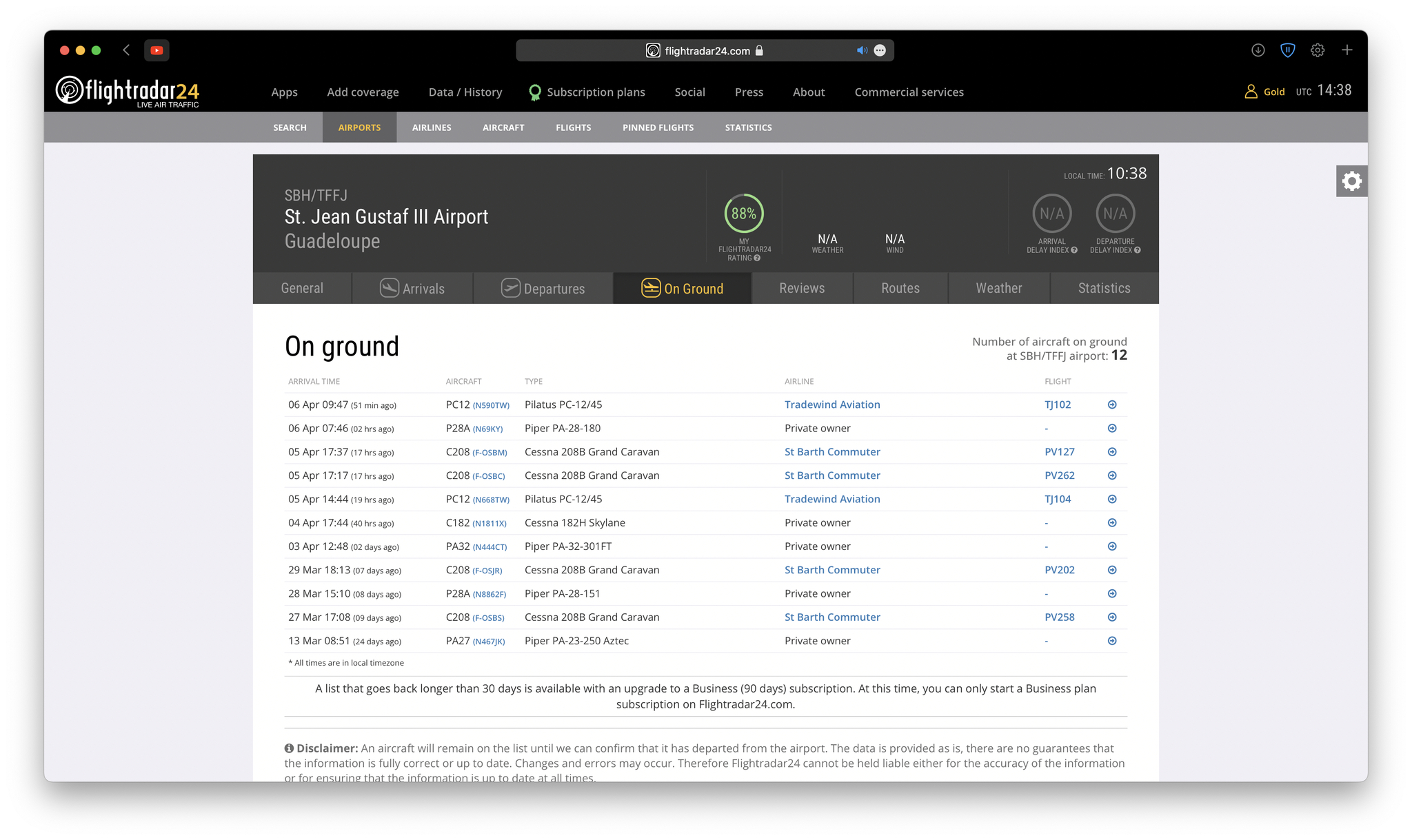Open the Arrivals tab

coord(412,289)
